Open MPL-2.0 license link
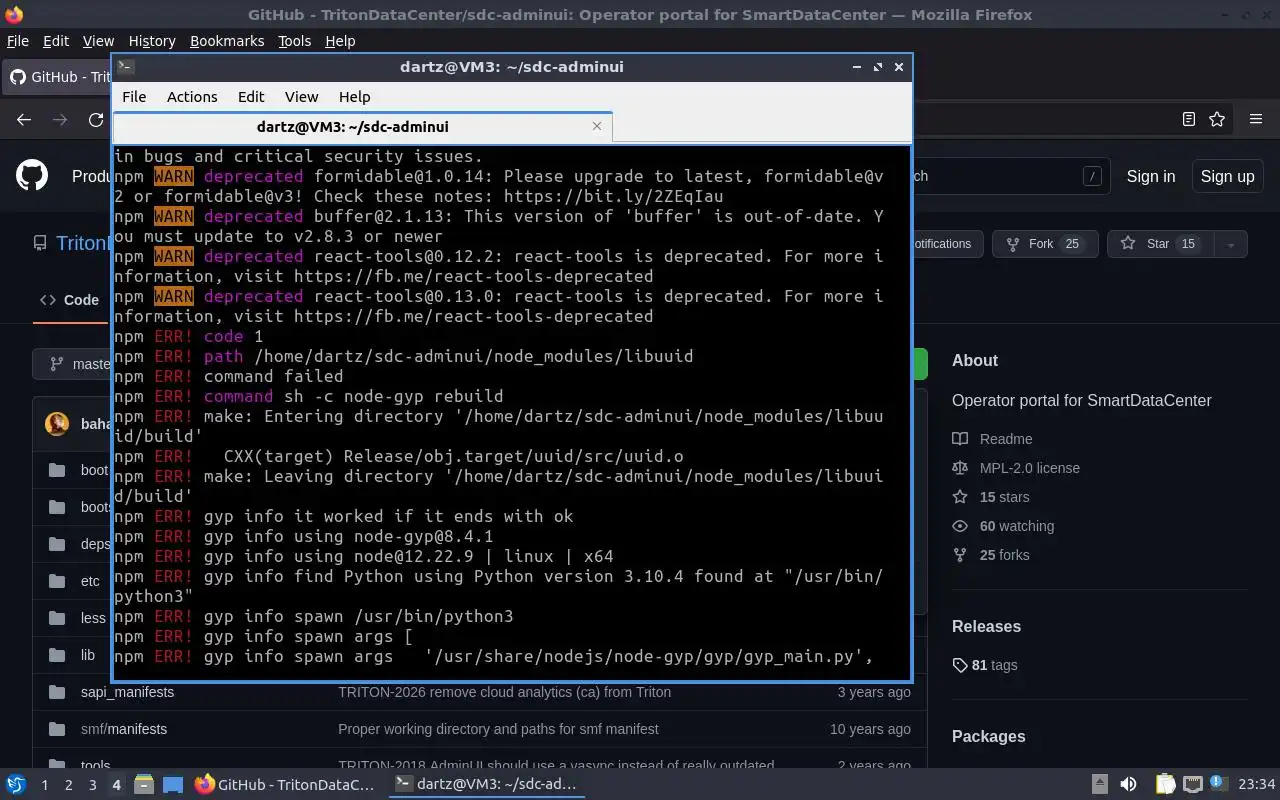 [1030, 468]
